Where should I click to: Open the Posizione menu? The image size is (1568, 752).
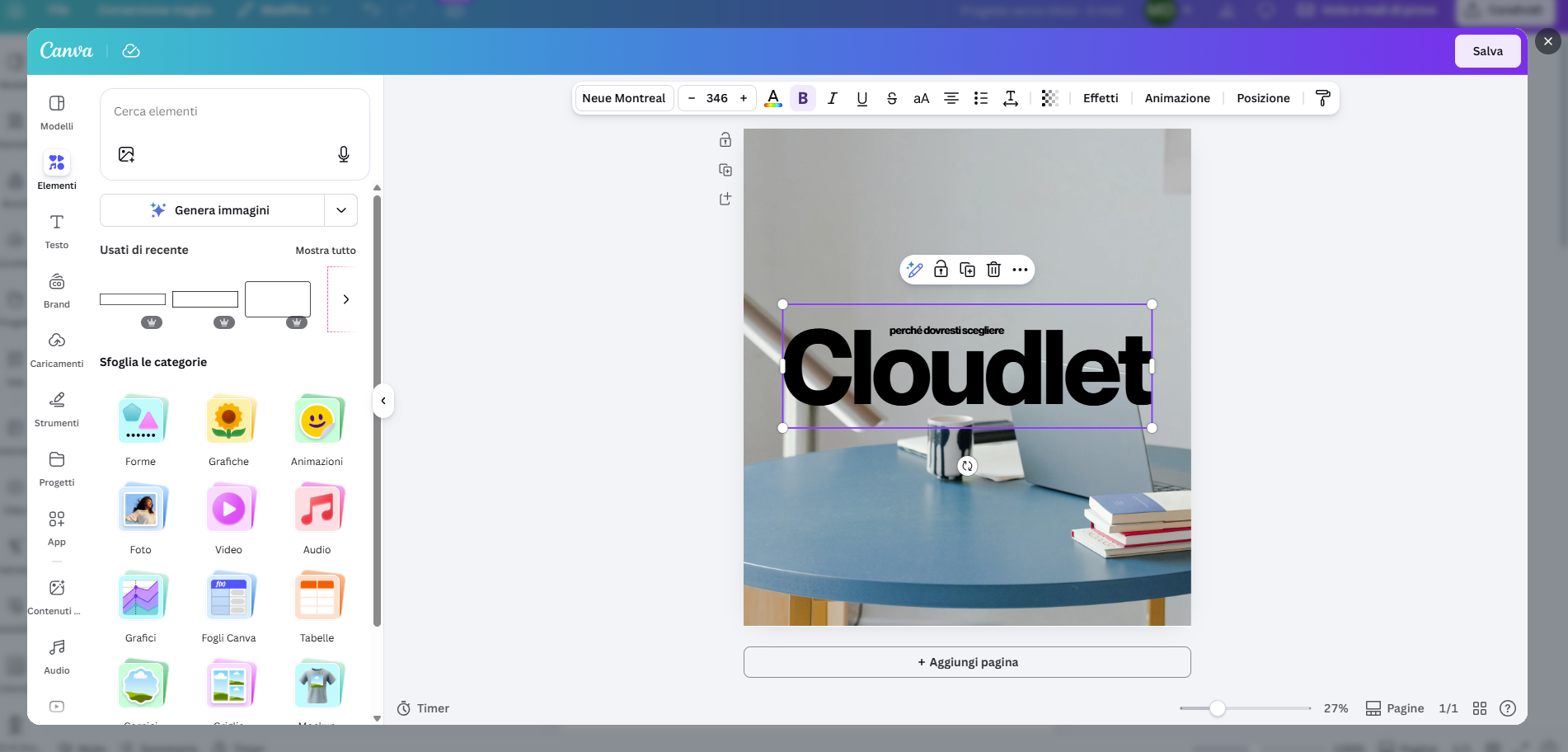[1263, 98]
